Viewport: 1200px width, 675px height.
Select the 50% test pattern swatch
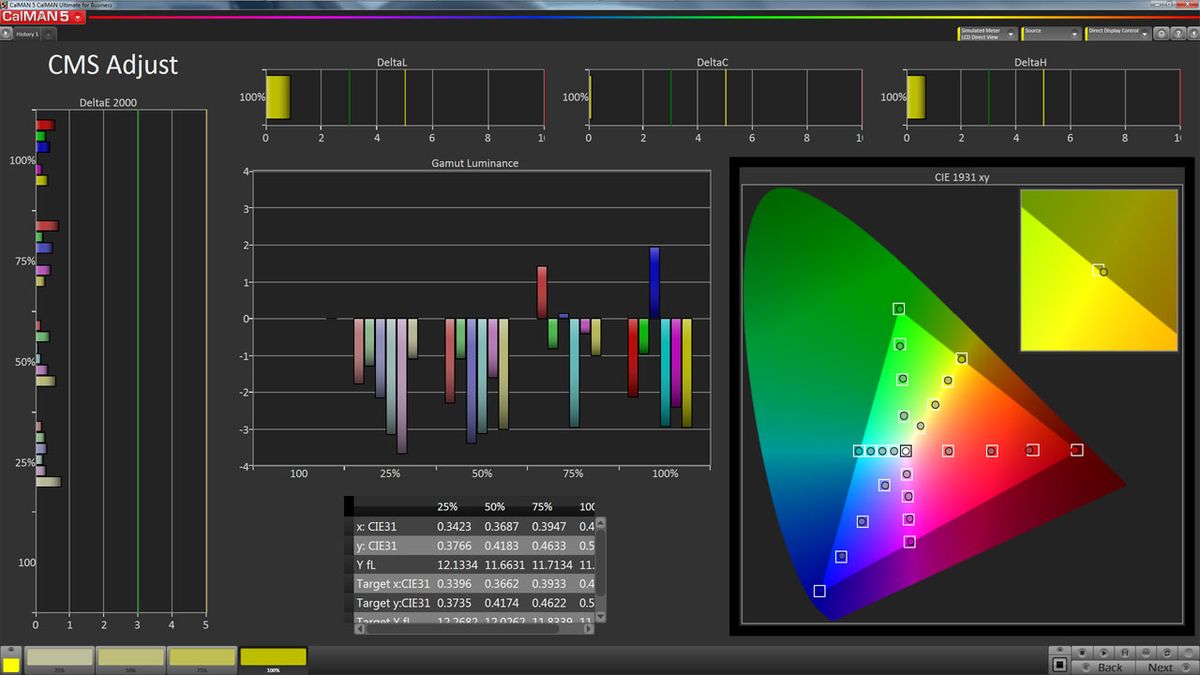tap(130, 656)
